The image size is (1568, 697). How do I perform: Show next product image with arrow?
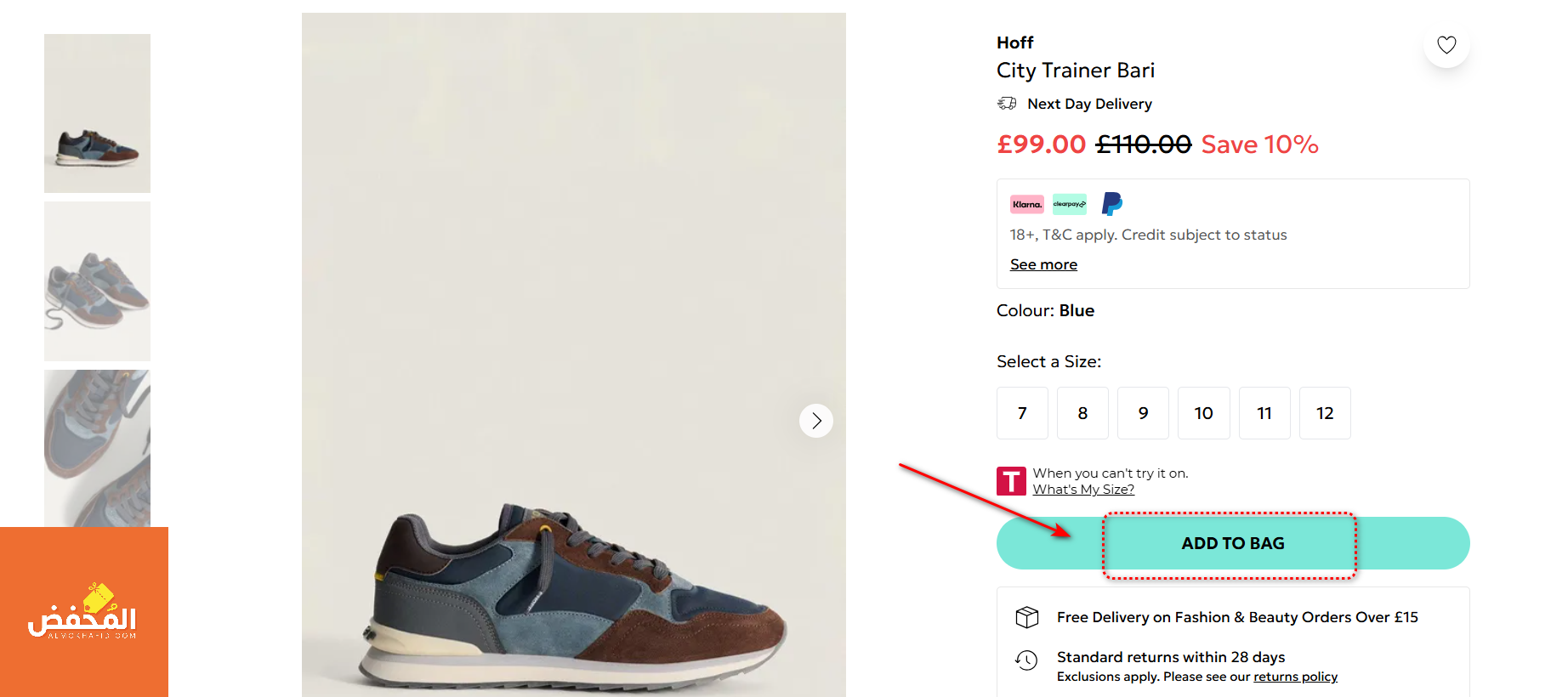[x=816, y=421]
